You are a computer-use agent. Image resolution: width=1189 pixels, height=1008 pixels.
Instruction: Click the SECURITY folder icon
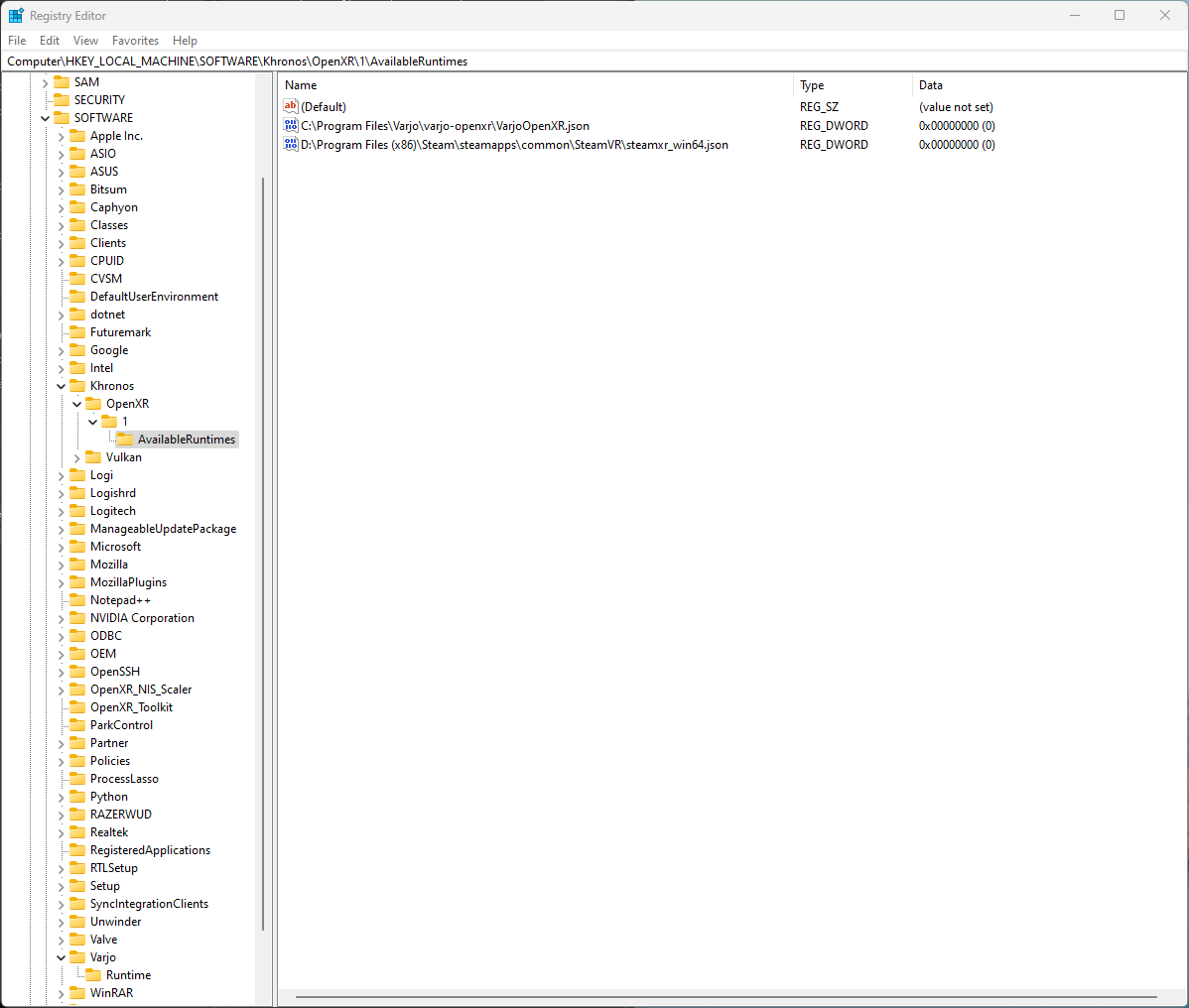pyautogui.click(x=62, y=100)
